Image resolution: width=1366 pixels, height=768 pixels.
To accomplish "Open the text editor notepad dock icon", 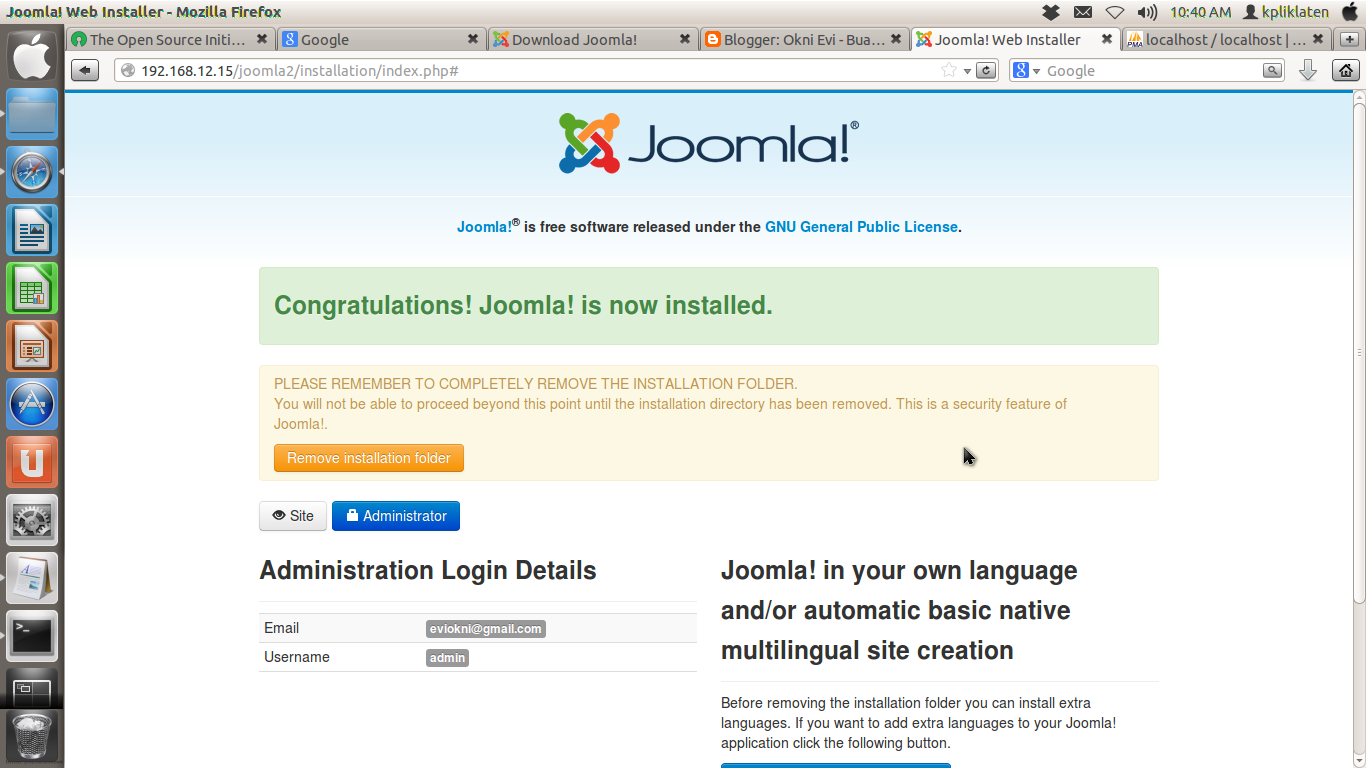I will (x=33, y=578).
